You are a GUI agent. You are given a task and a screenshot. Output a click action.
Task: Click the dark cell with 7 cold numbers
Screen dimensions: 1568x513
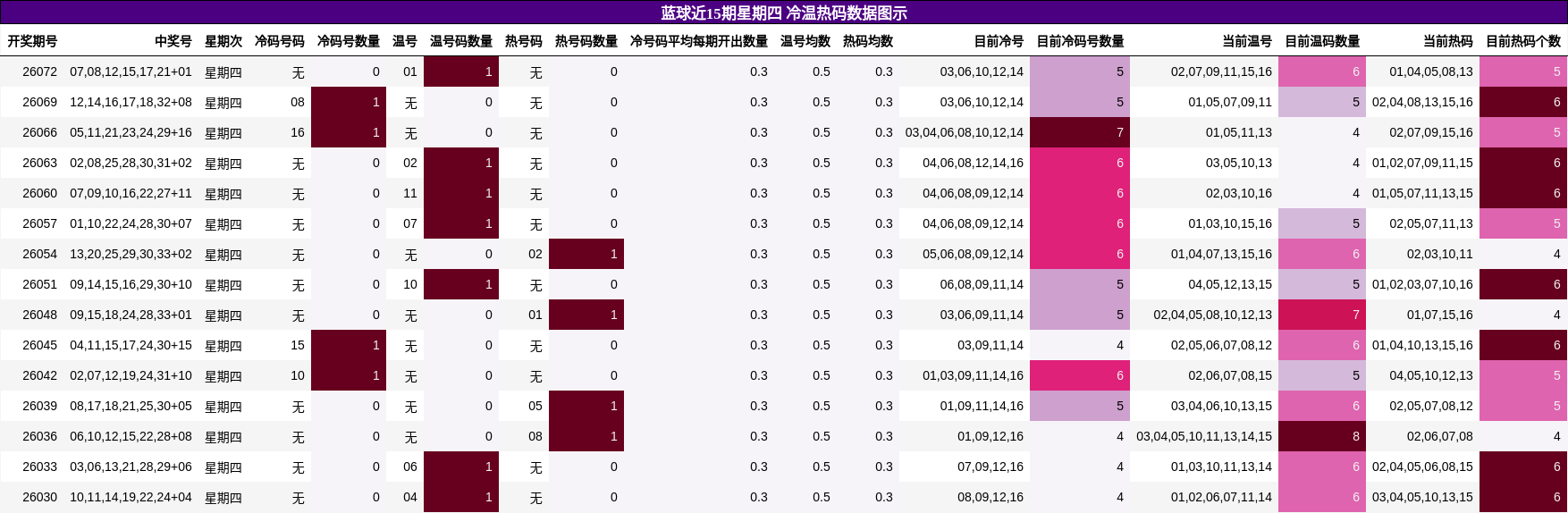tap(1080, 132)
